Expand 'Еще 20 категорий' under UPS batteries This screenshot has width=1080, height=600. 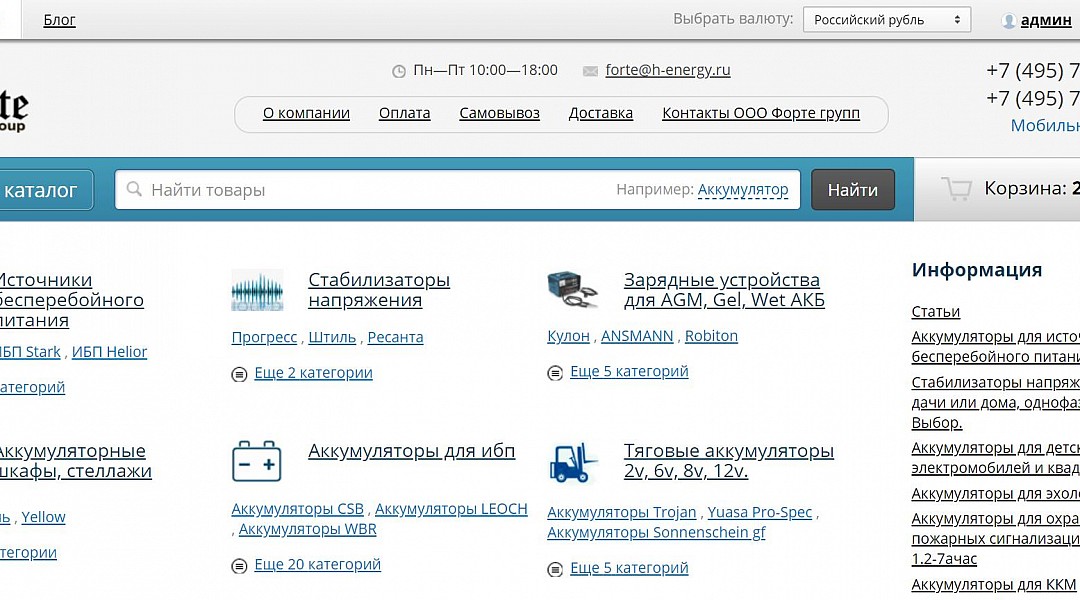coord(317,565)
